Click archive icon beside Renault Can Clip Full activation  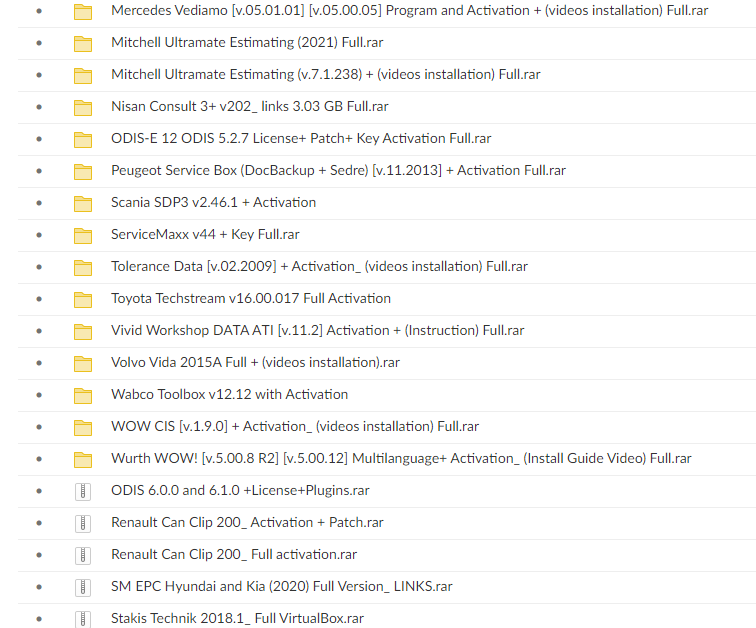click(83, 555)
